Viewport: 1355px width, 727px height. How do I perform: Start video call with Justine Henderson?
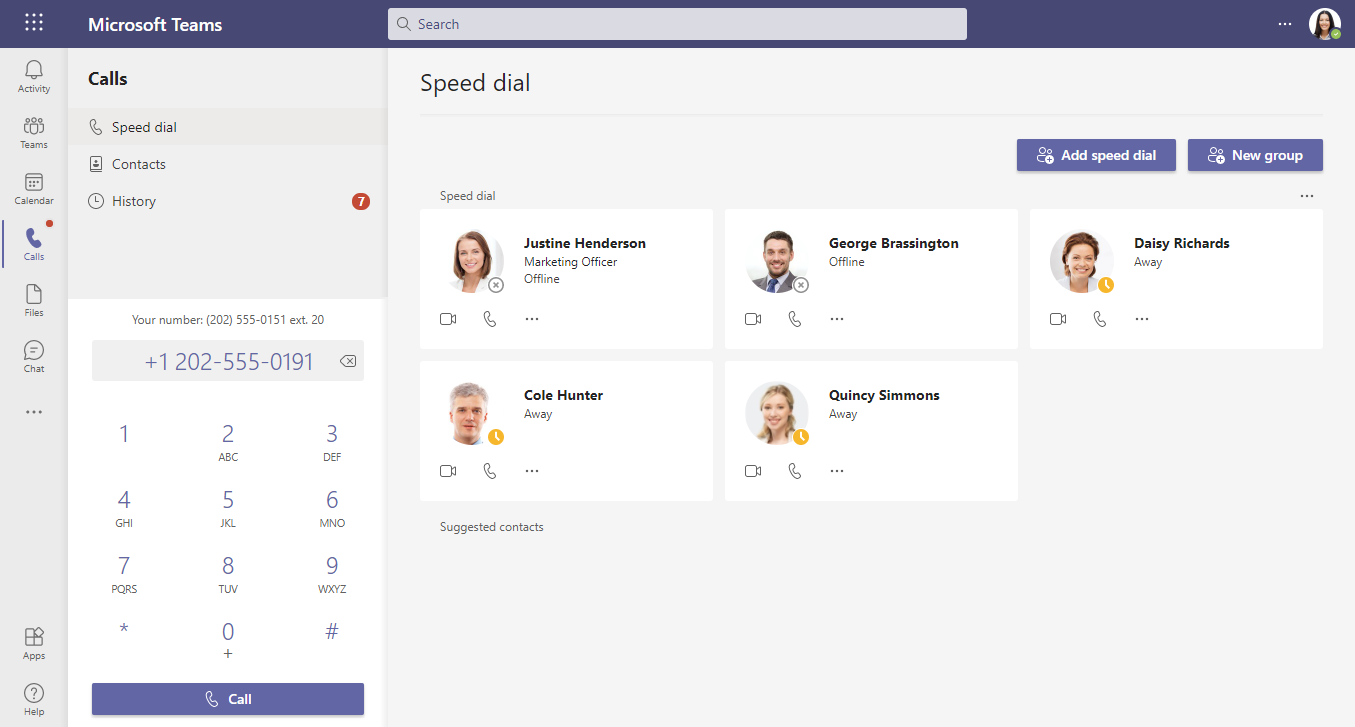(x=448, y=319)
